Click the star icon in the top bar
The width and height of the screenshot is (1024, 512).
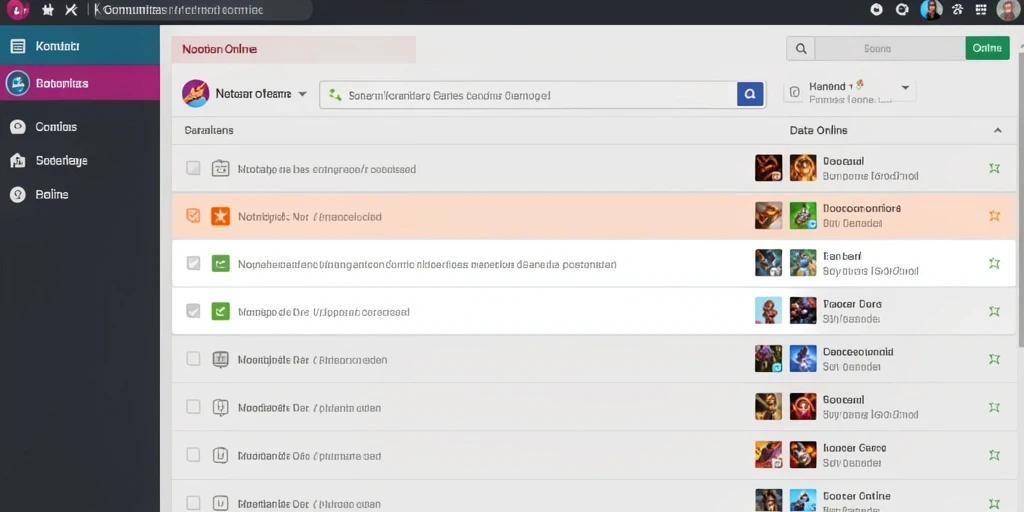tap(47, 10)
